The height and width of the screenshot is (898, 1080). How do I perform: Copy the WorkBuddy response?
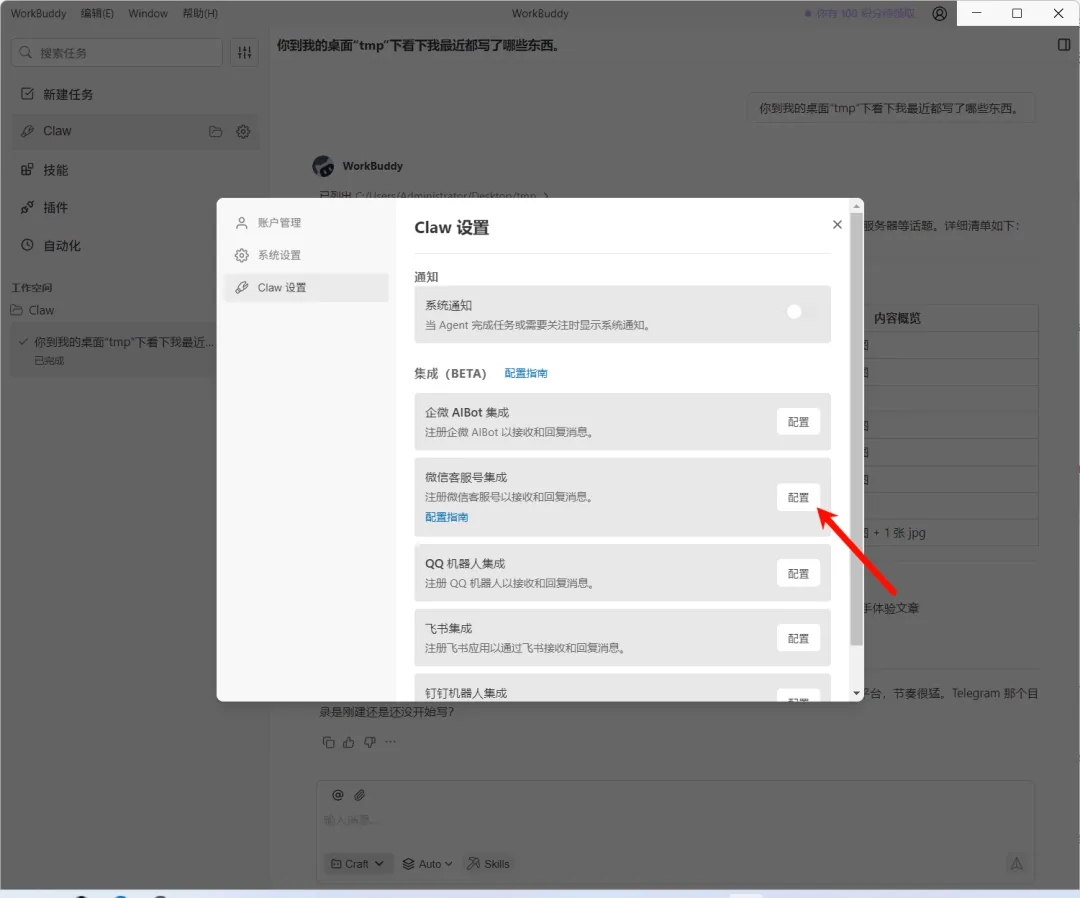click(x=329, y=742)
